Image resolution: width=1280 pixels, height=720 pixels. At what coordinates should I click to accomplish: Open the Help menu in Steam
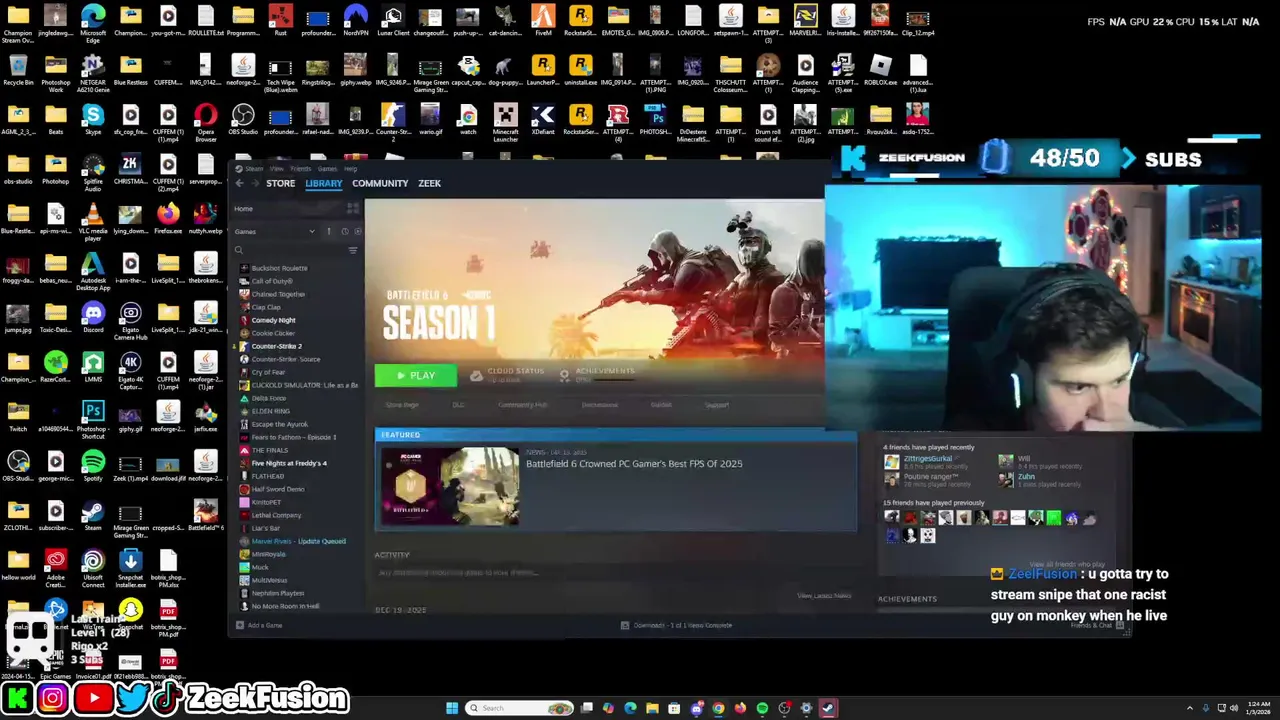[x=350, y=169]
